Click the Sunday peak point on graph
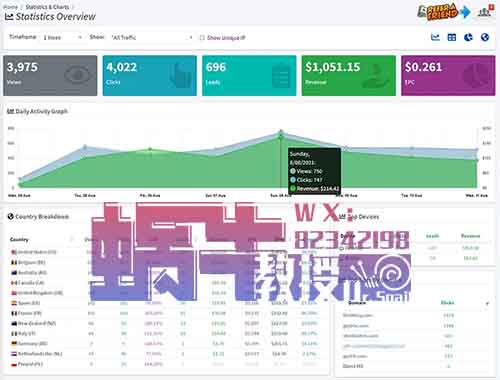Image resolution: width=500 pixels, height=380 pixels. click(281, 131)
